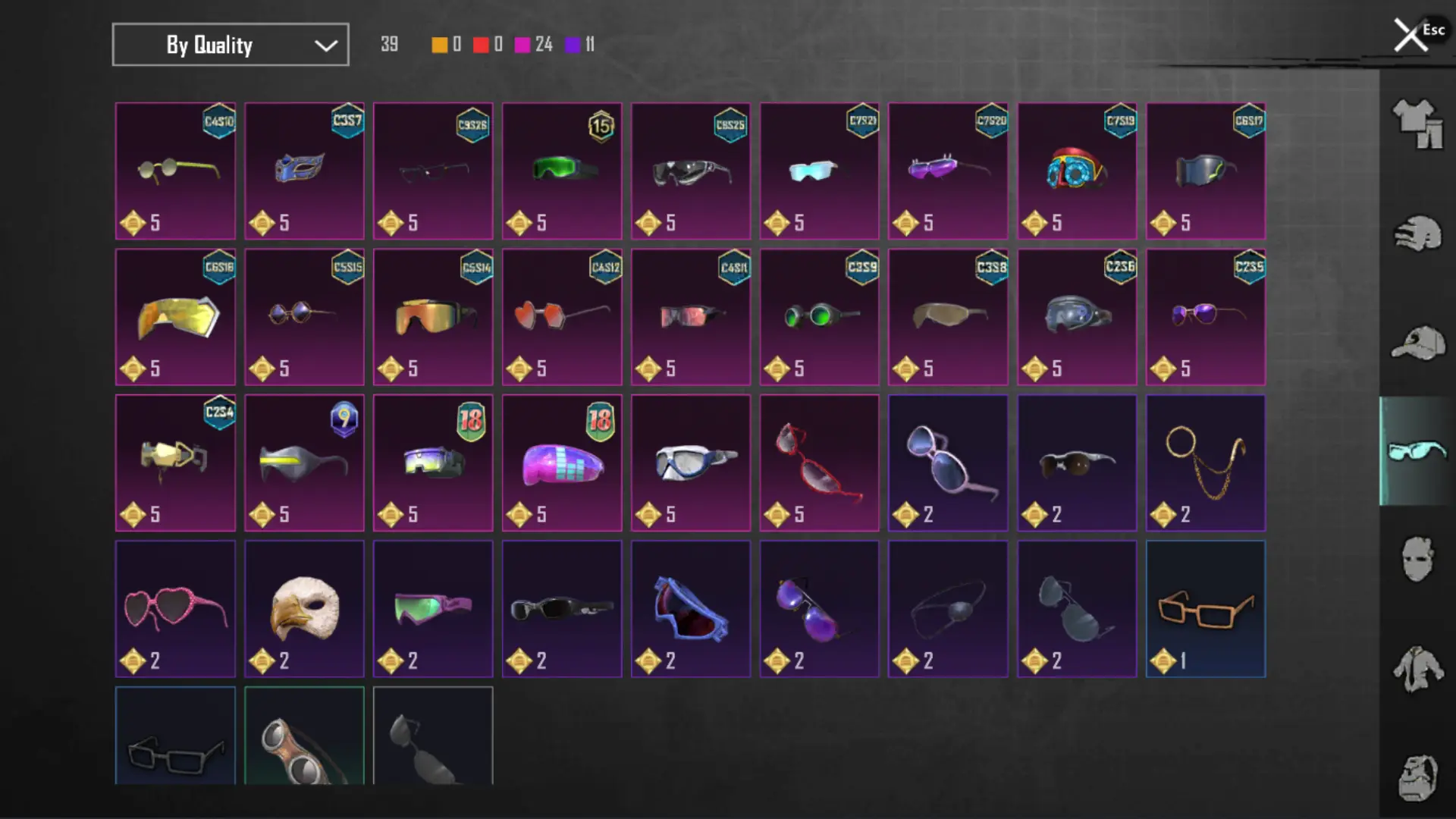
Task: Open the gorilla head category icon
Action: pyautogui.click(x=1417, y=777)
